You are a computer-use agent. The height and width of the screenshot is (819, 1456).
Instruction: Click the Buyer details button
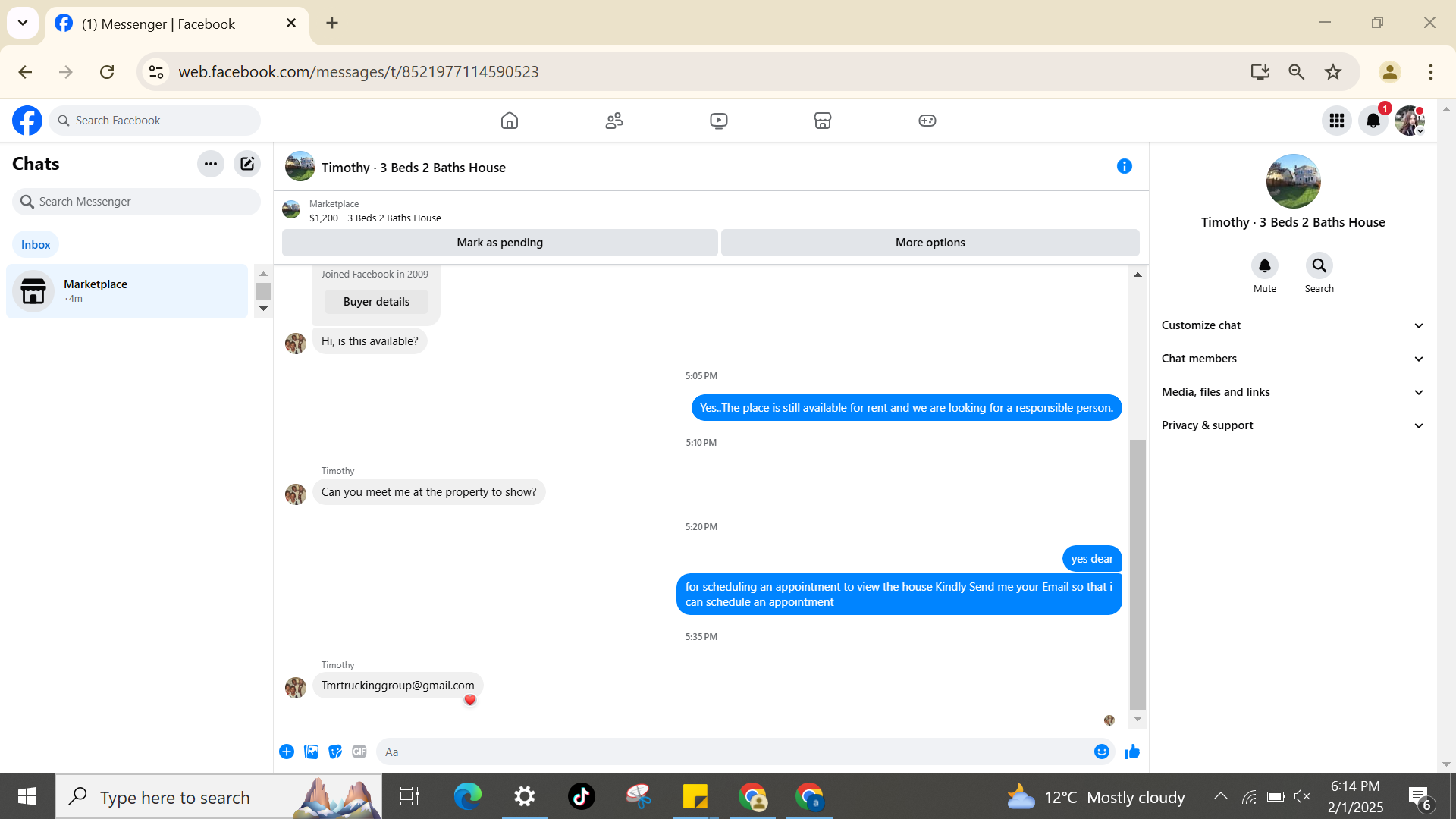pos(376,302)
